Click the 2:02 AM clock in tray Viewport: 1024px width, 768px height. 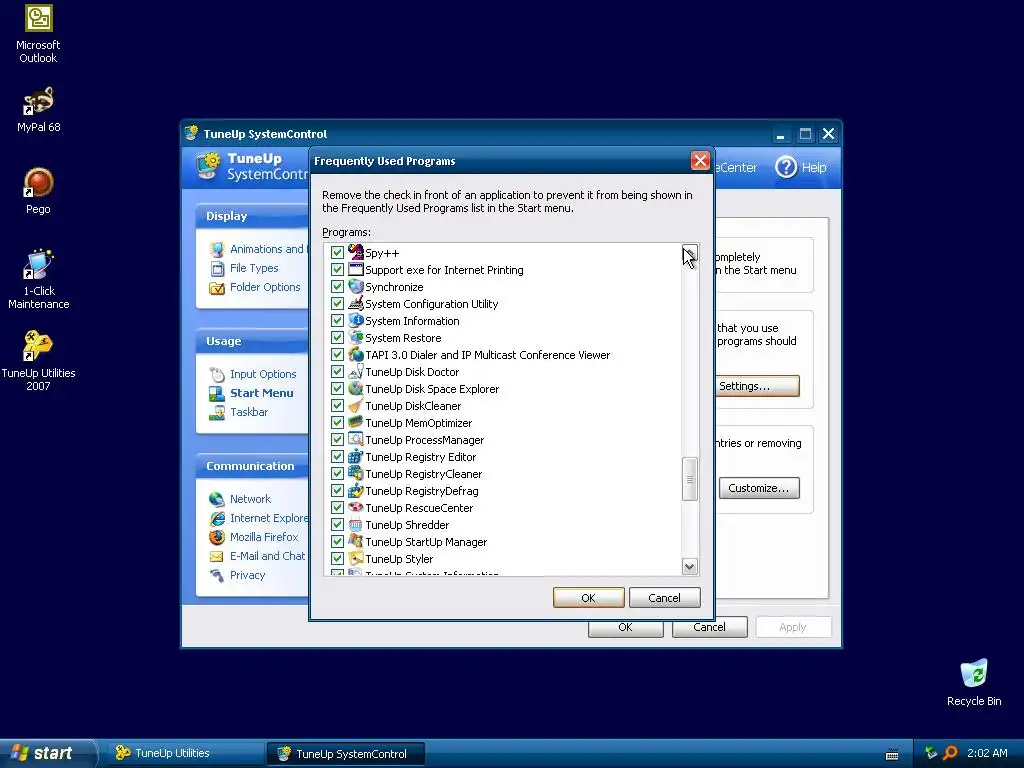pos(987,753)
